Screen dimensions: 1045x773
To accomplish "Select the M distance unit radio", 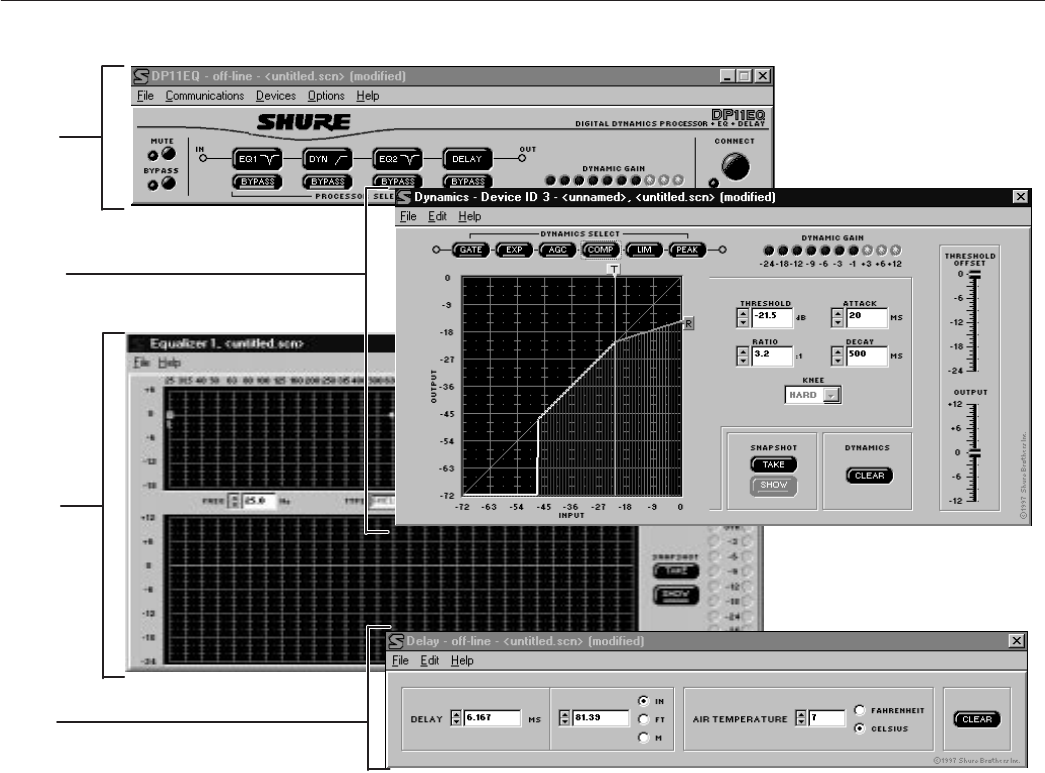I will [x=643, y=737].
